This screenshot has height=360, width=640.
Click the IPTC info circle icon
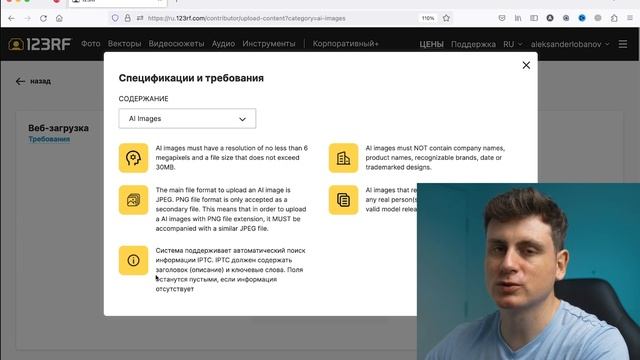click(133, 260)
